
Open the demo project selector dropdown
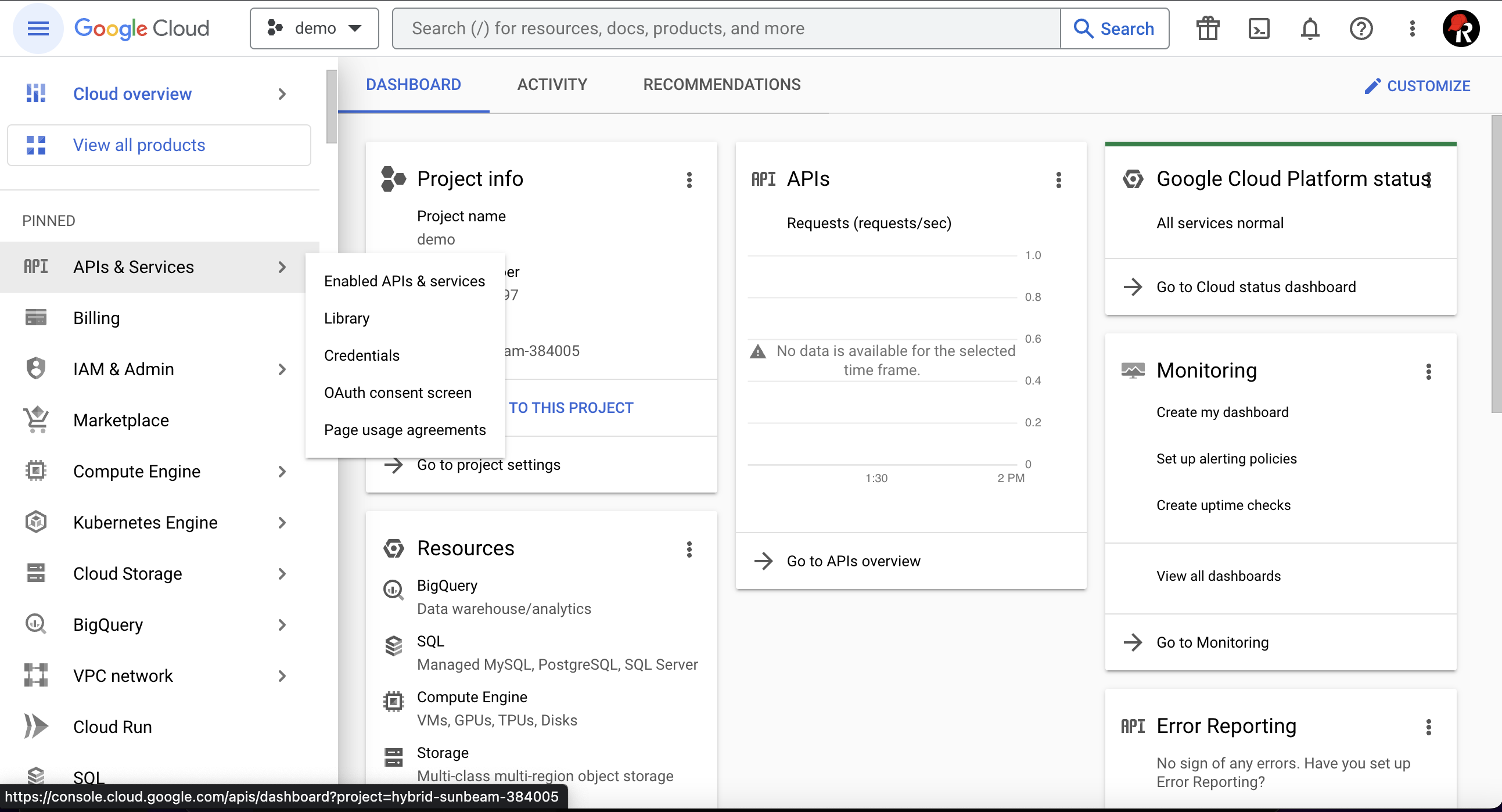click(x=314, y=28)
